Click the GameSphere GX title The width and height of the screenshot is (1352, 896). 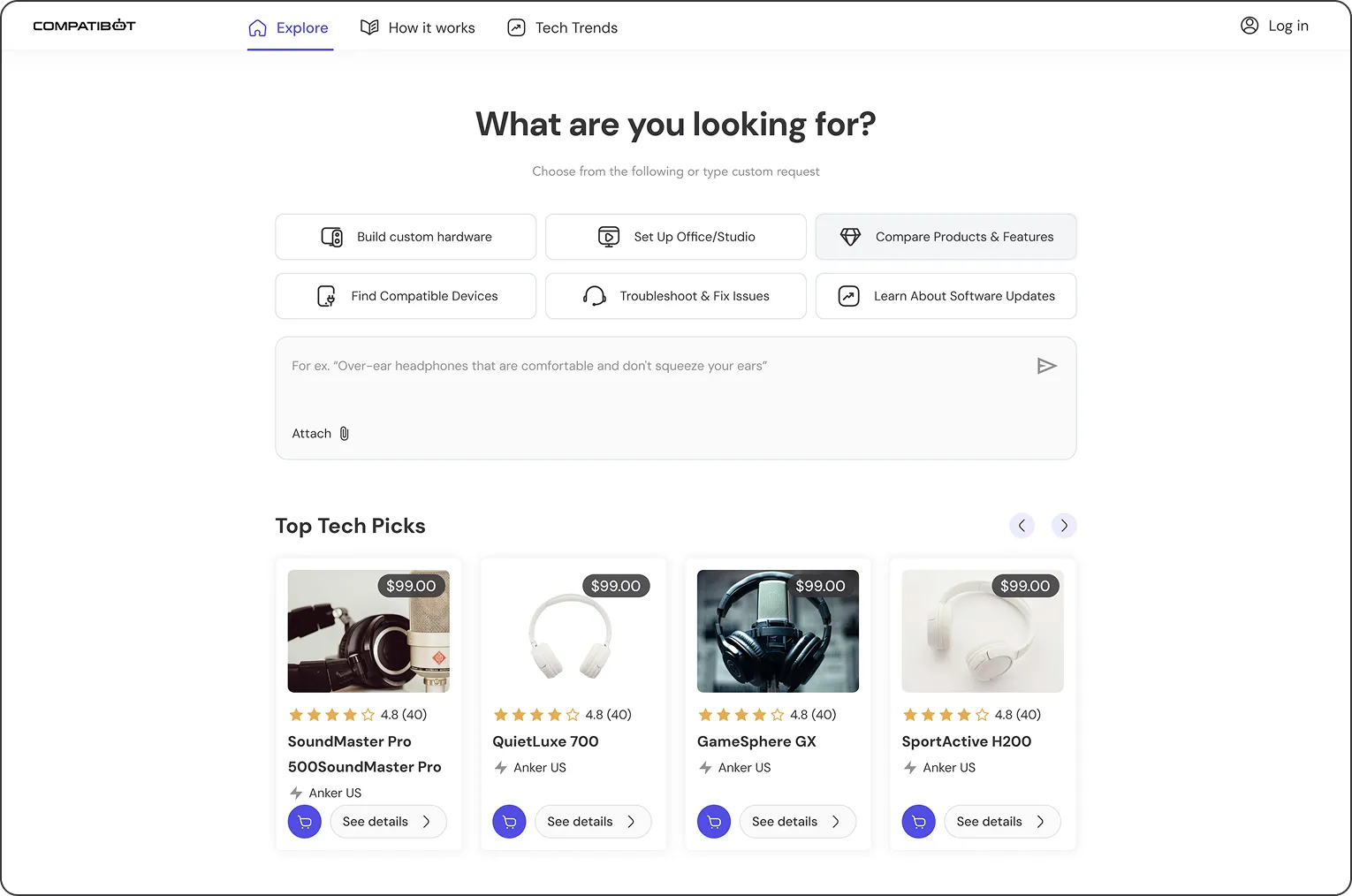pyautogui.click(x=756, y=741)
